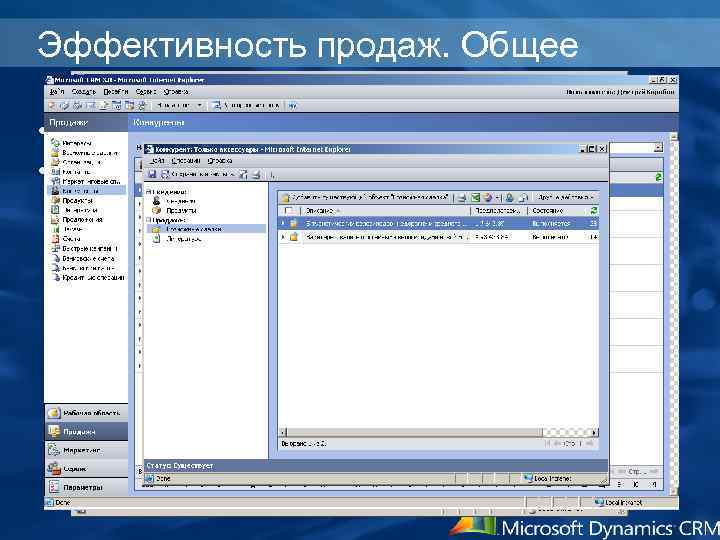This screenshot has height=540, width=720.
Task: Open the Действия menu in the Конкурент window
Action: coord(186,161)
